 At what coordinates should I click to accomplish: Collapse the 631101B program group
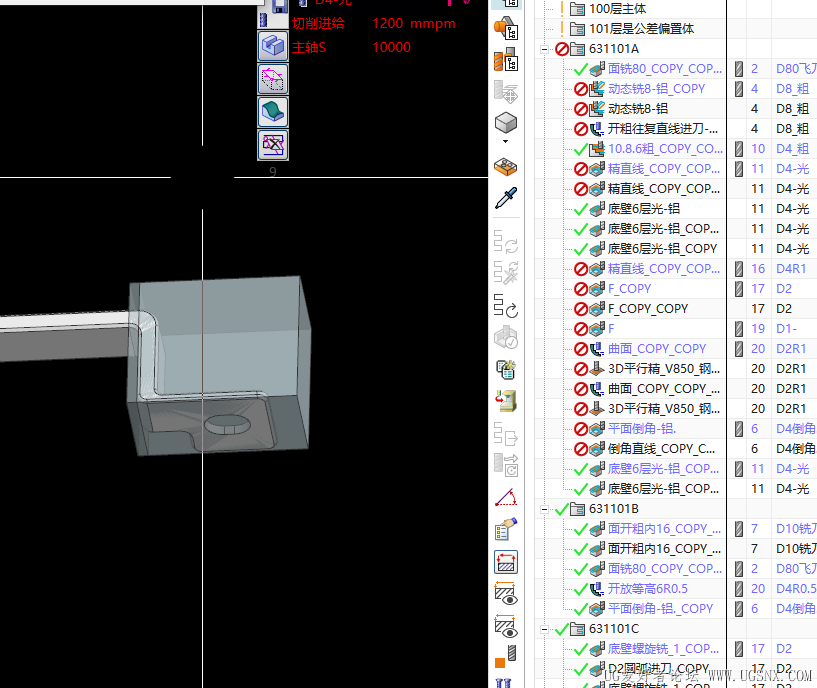coord(544,509)
